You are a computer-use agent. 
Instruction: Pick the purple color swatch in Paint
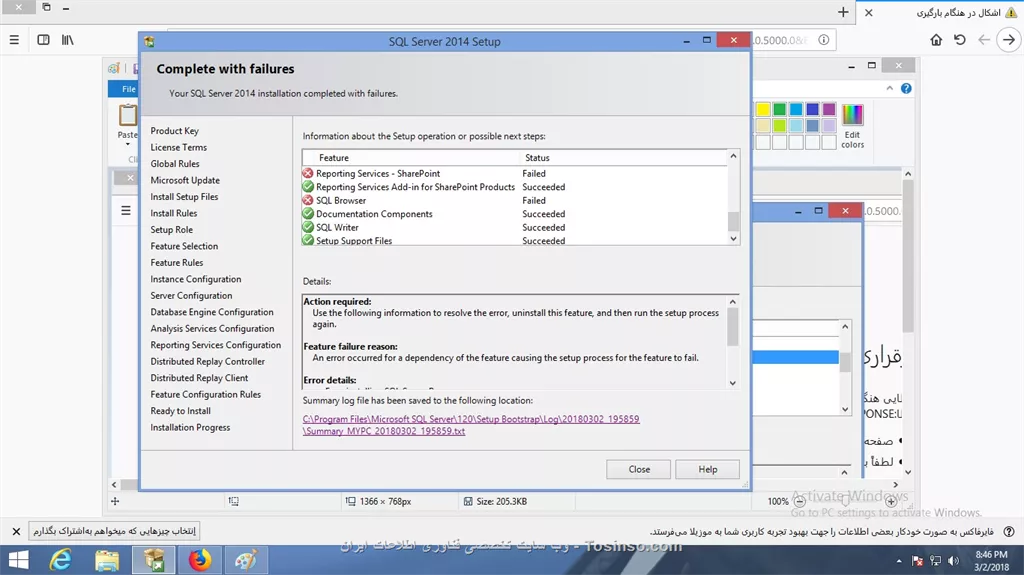[829, 109]
